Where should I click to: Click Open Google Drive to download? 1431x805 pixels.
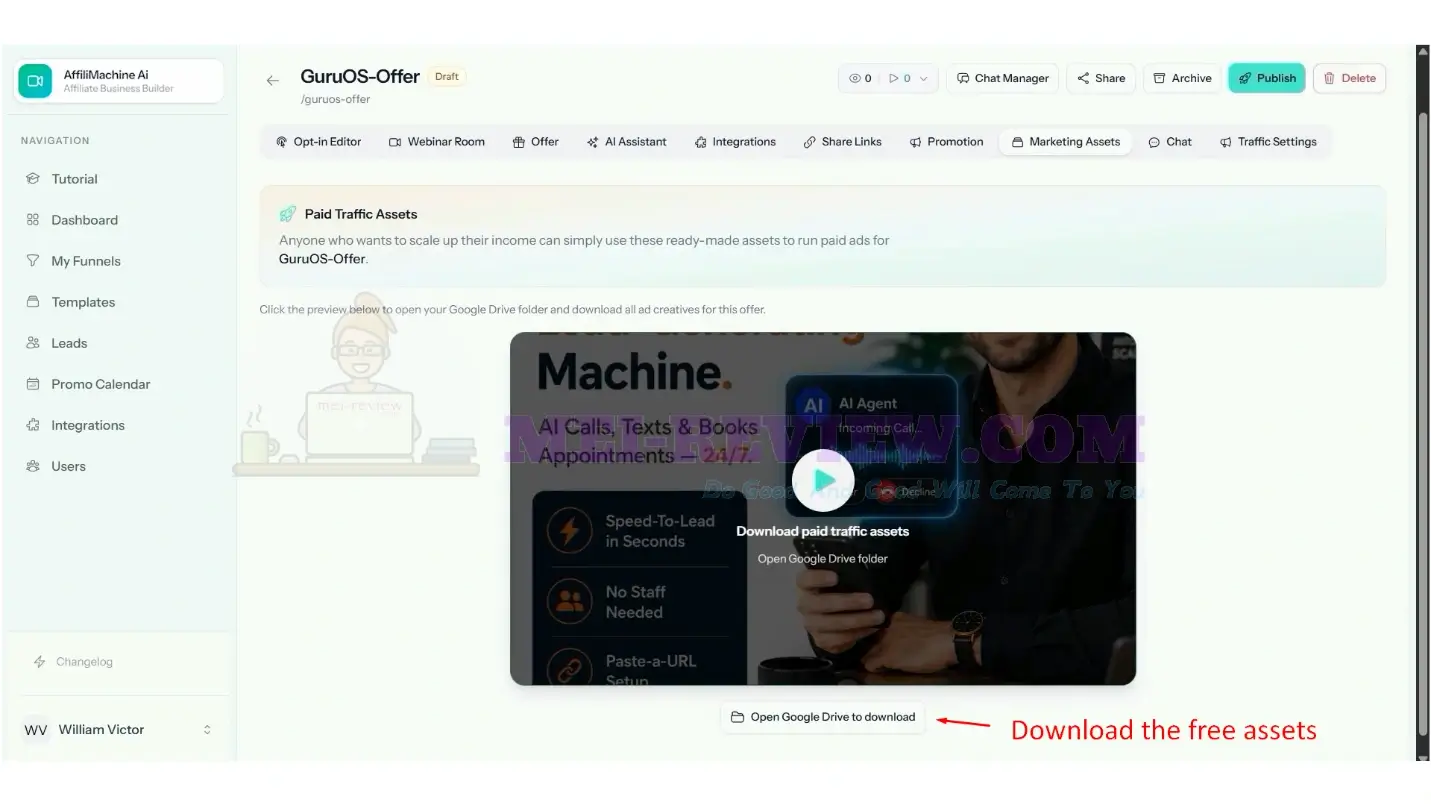pos(823,717)
